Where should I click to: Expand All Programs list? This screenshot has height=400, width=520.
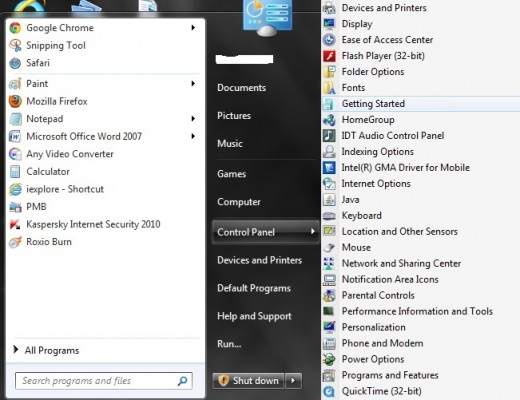coord(47,350)
